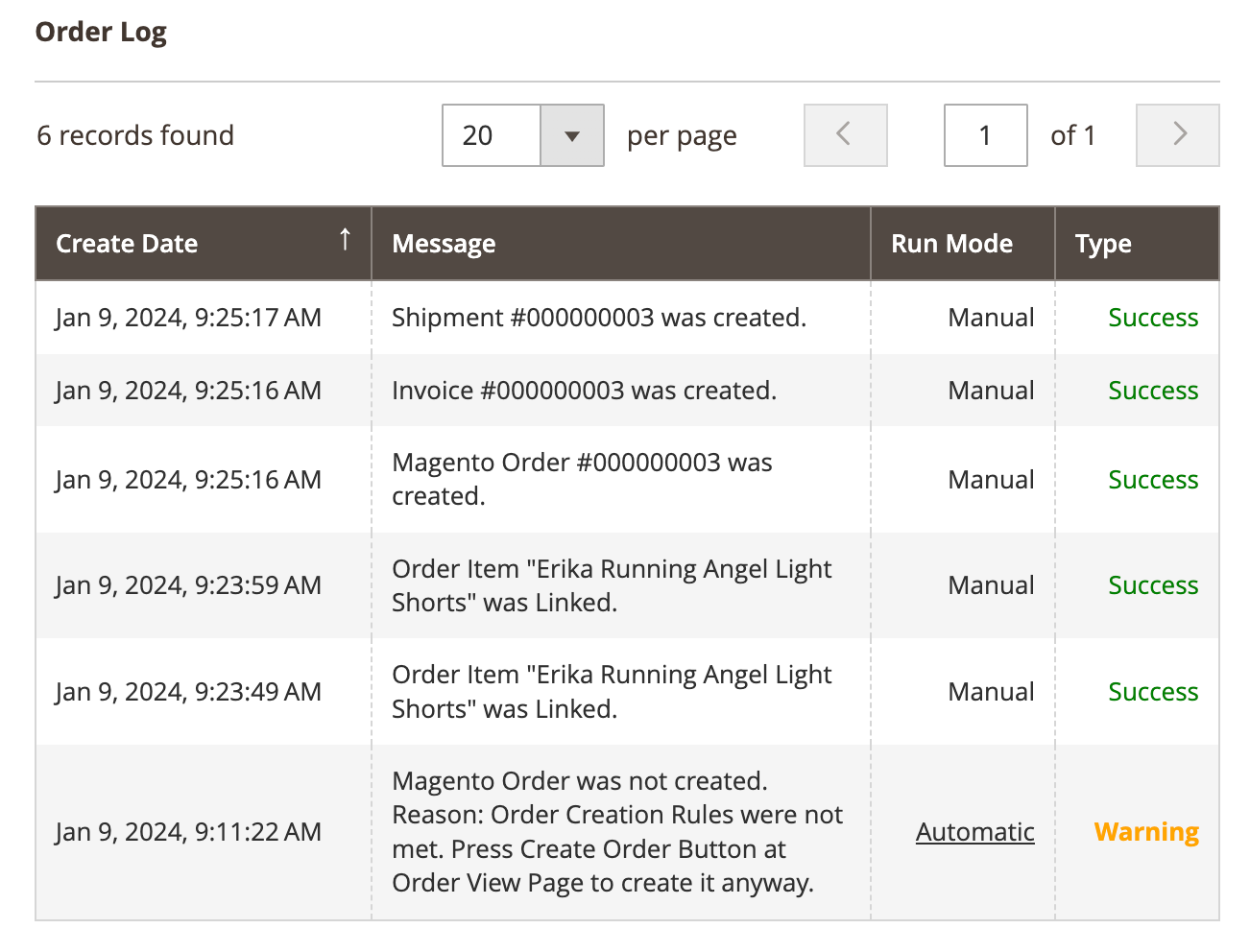Click the next page arrow button

point(1177,135)
